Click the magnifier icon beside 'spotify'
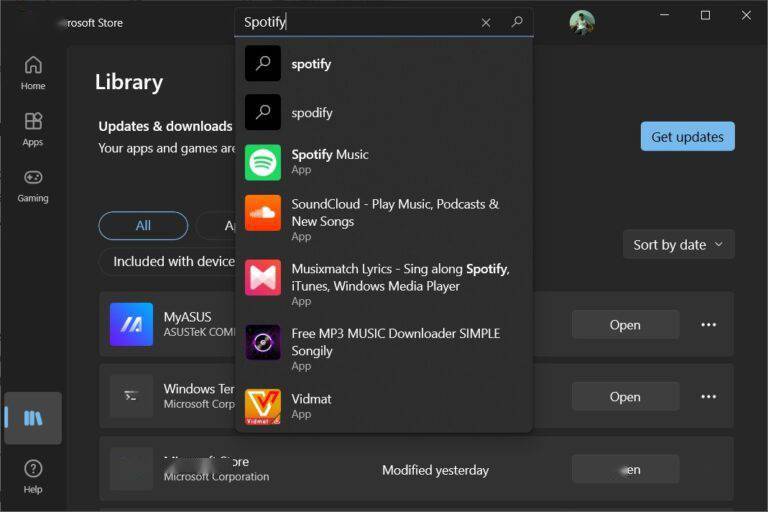The image size is (768, 512). click(x=263, y=63)
